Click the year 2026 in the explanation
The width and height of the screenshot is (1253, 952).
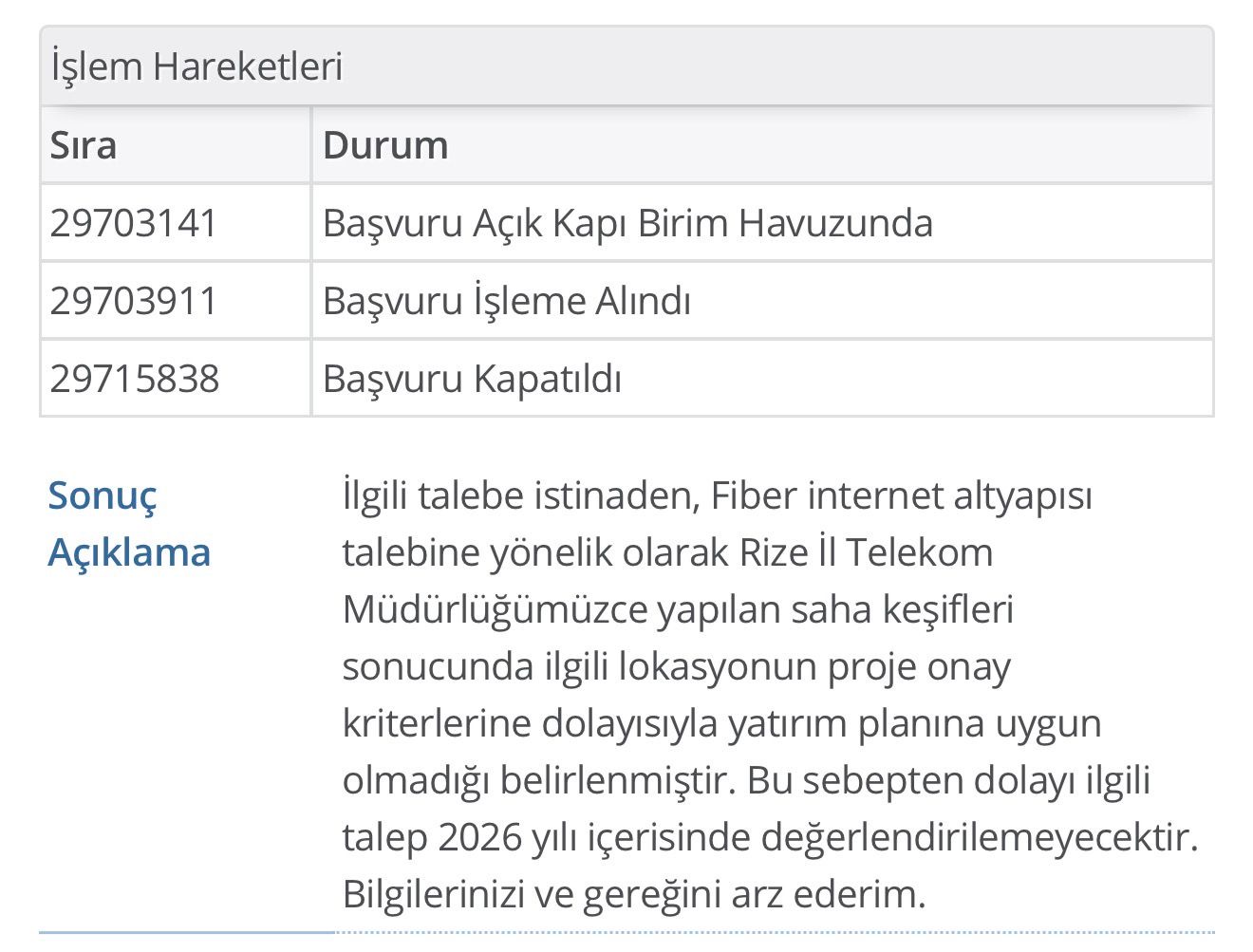click(480, 837)
